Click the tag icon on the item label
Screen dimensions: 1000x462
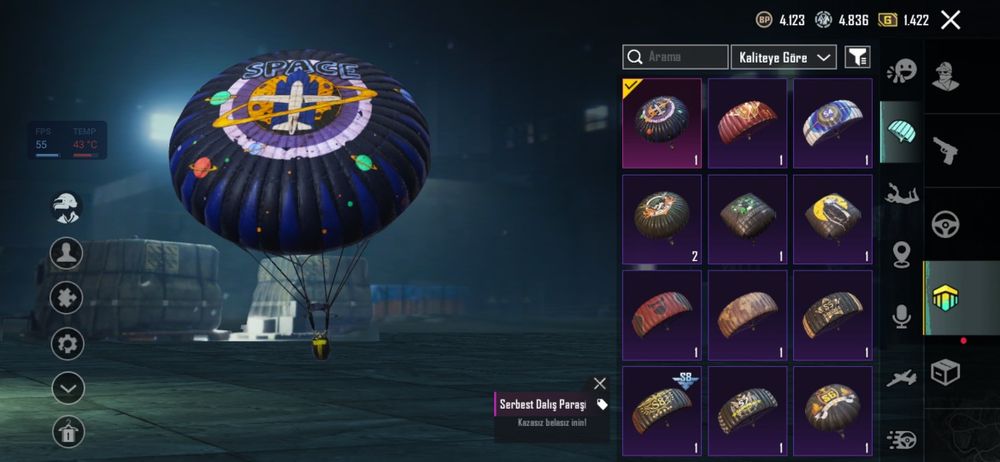pos(601,405)
